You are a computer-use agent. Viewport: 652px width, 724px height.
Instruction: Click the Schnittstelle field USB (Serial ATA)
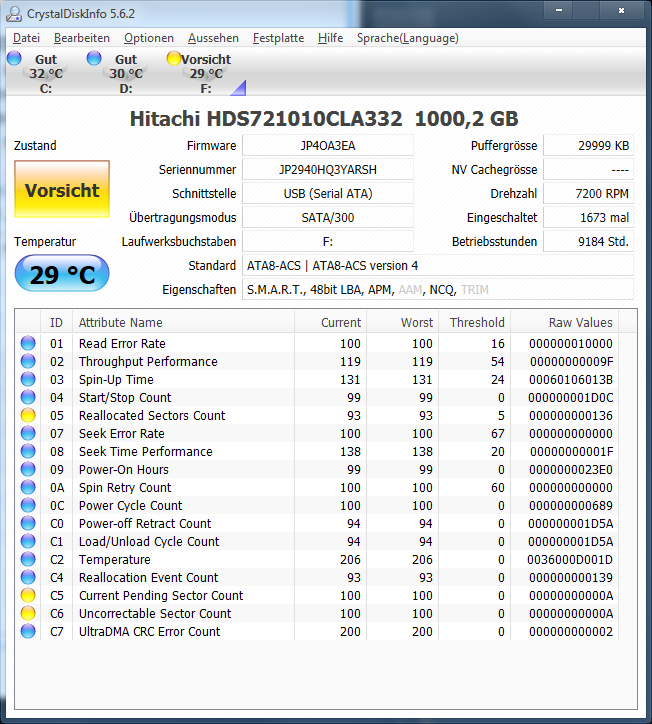[328, 193]
